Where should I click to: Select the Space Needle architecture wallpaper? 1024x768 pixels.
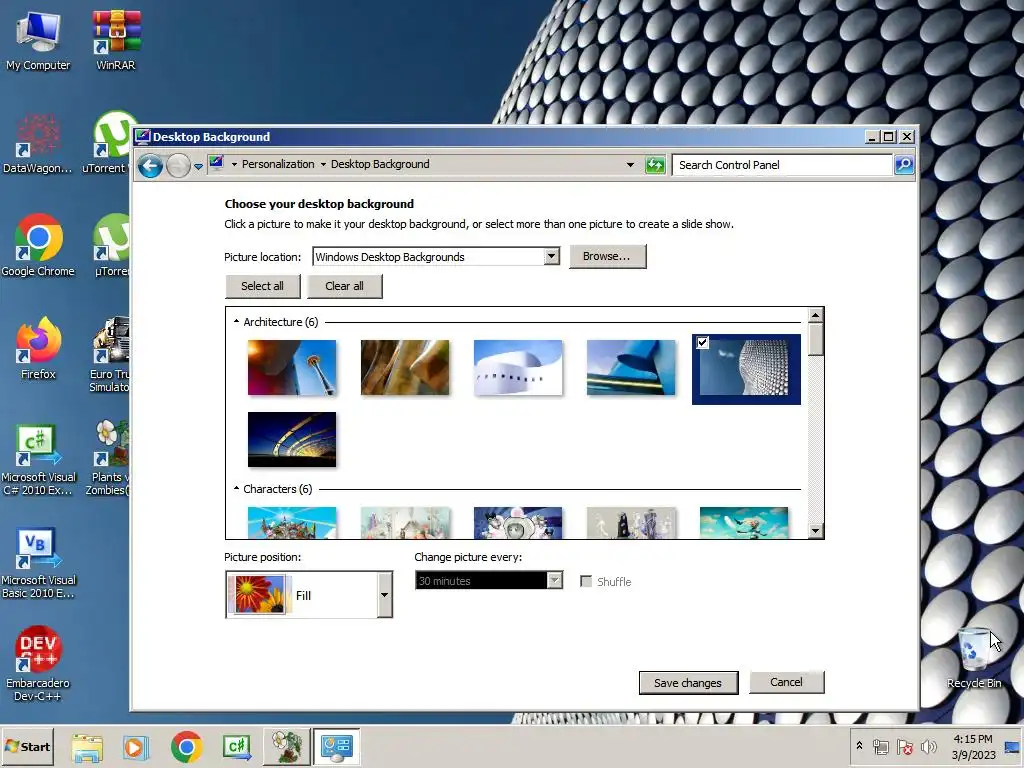(x=292, y=368)
